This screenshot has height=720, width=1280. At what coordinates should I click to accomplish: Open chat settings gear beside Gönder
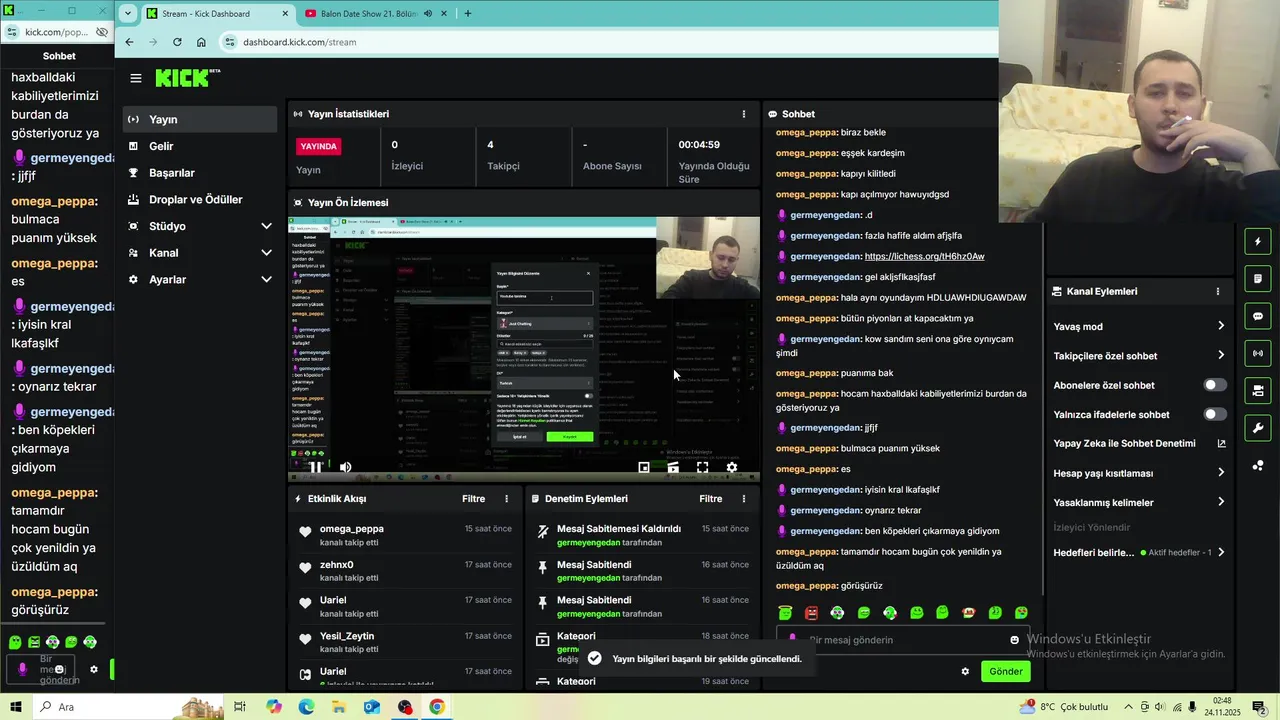pos(965,671)
